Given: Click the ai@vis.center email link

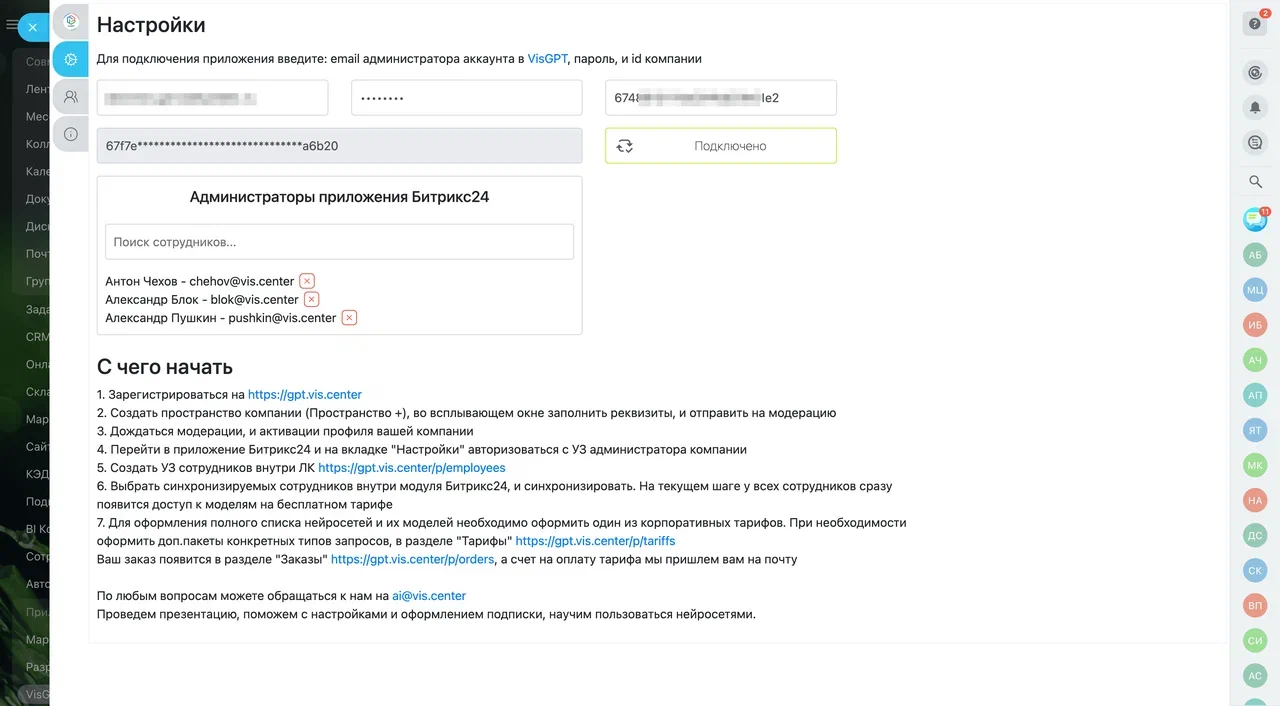Looking at the screenshot, I should 429,596.
